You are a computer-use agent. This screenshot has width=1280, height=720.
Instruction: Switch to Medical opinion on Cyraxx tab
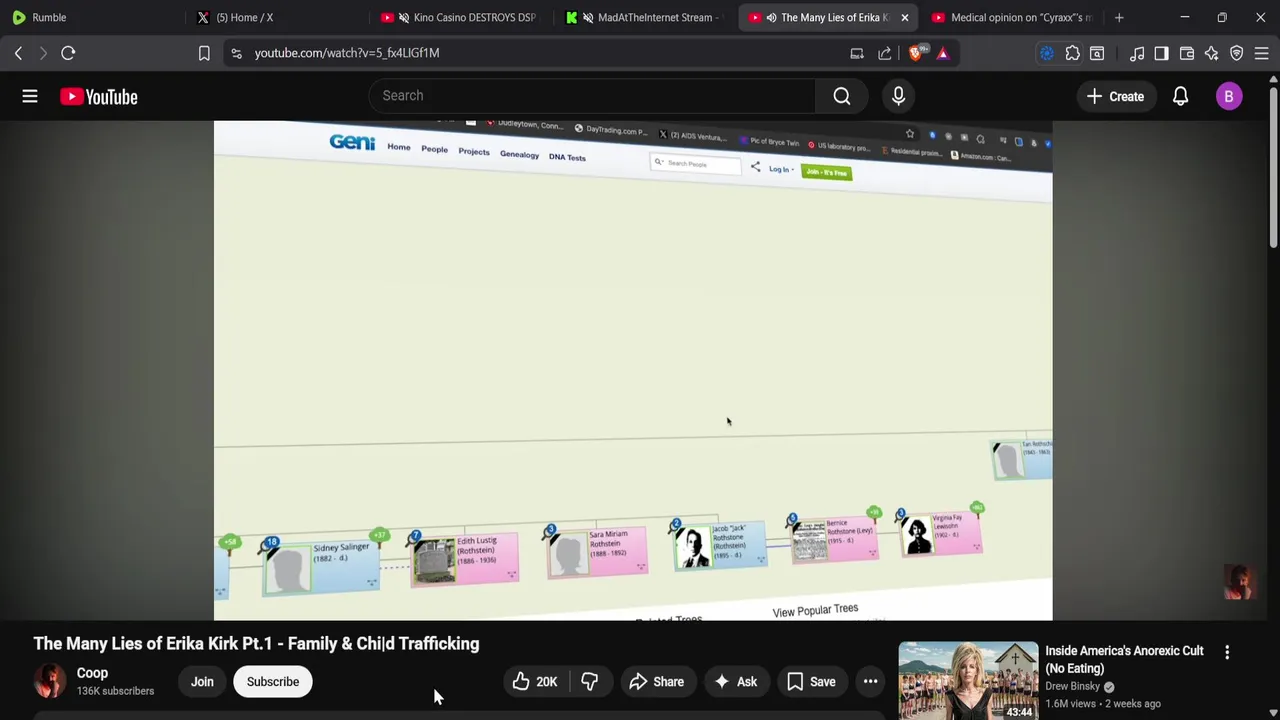click(x=1011, y=17)
